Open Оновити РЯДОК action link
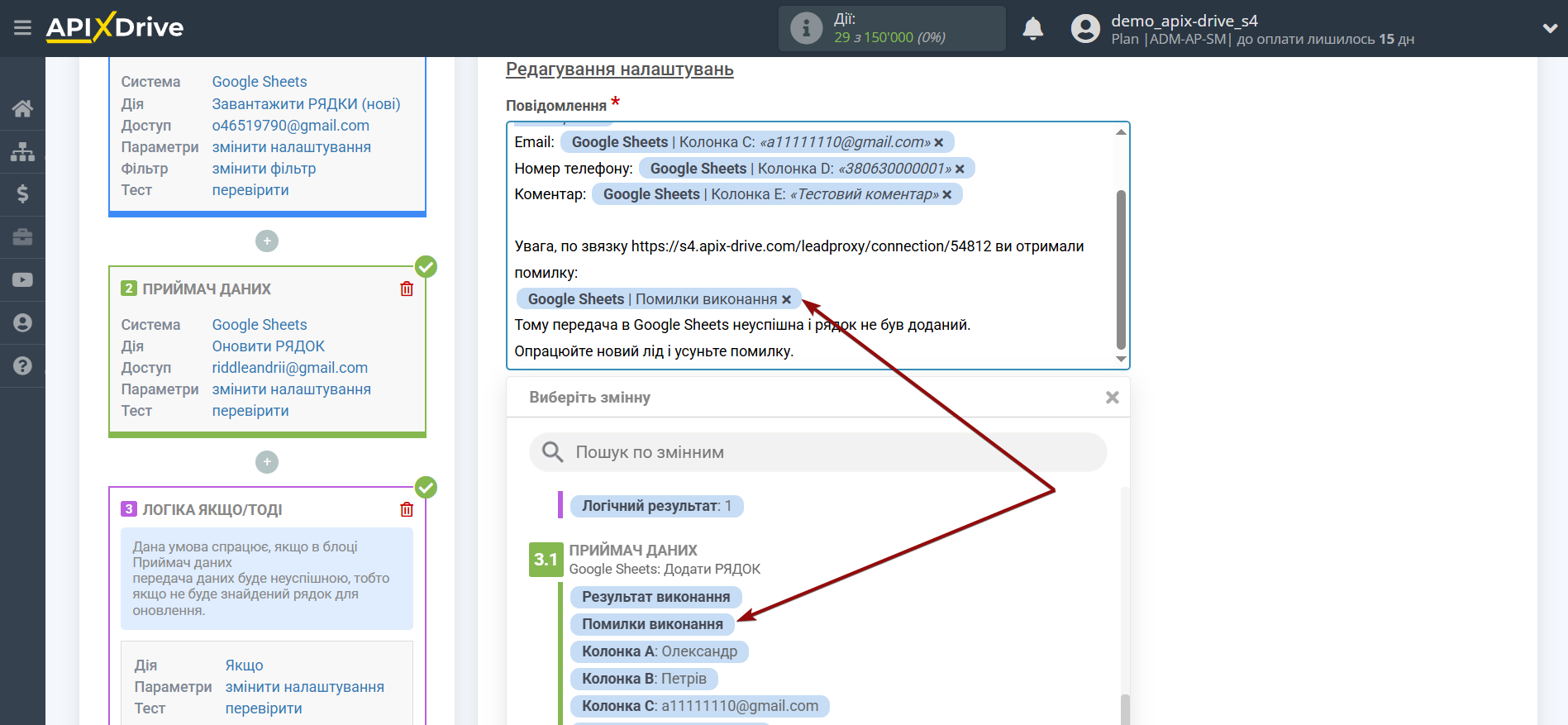This screenshot has height=725, width=1568. (268, 346)
